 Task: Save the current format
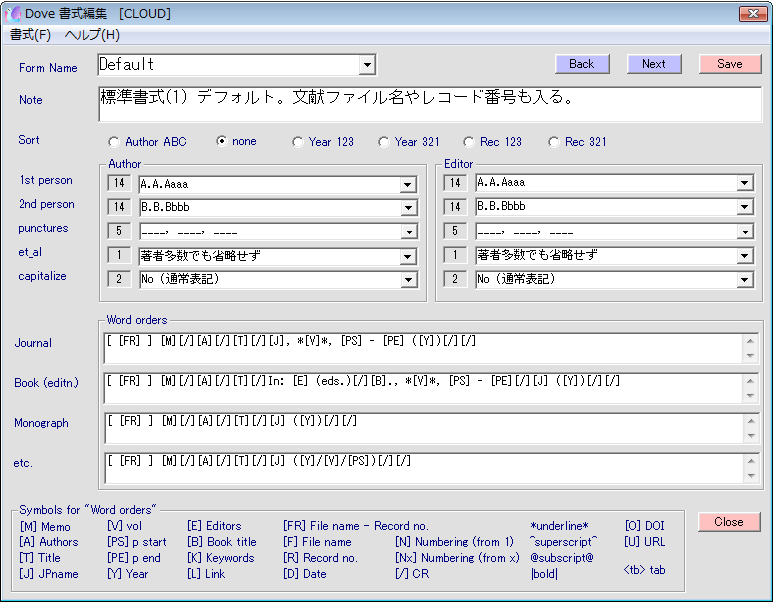[x=730, y=64]
